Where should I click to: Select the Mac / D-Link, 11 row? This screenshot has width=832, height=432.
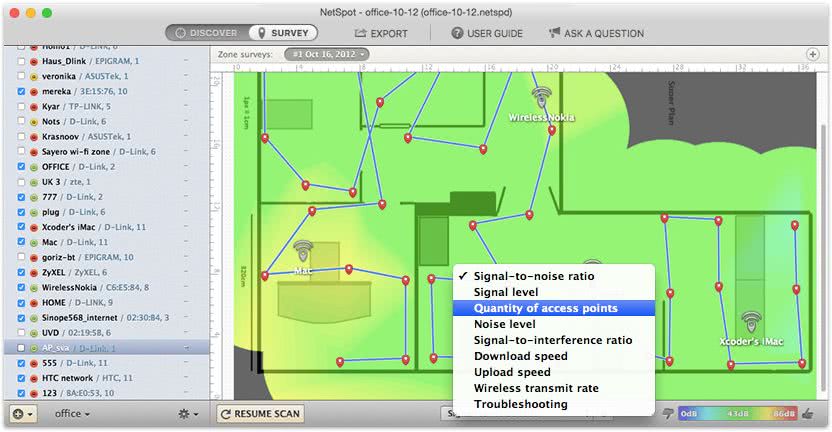pos(106,242)
